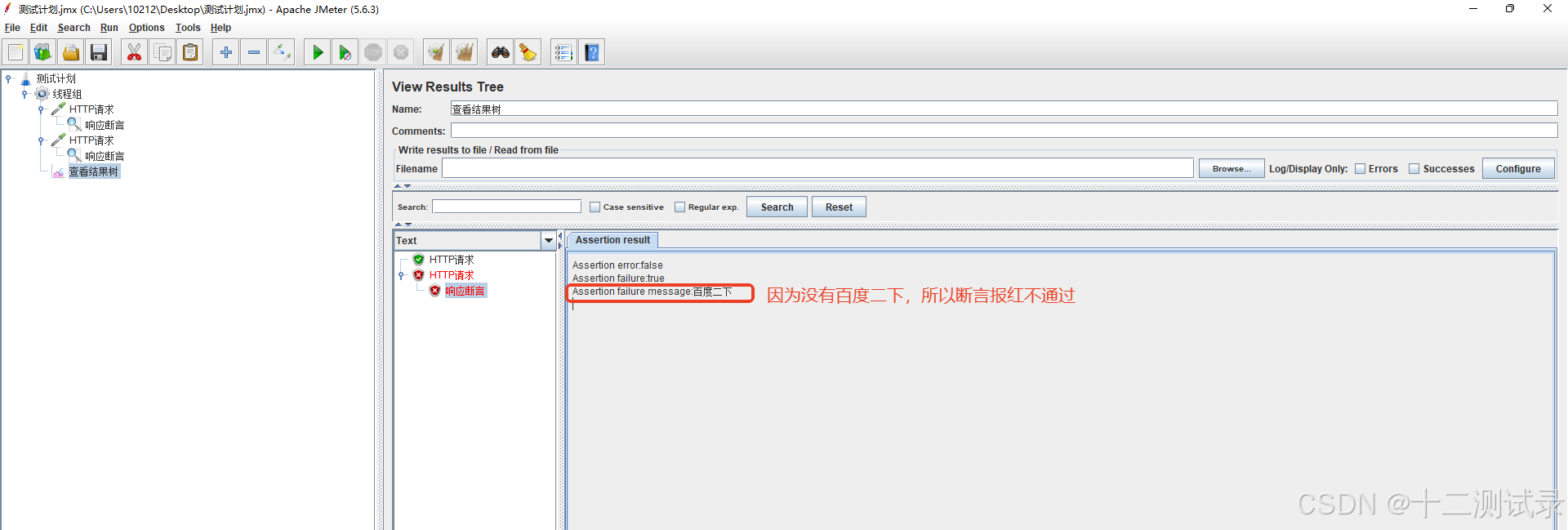Click the Configure button
Image resolution: width=1568 pixels, height=530 pixels.
[x=1518, y=169]
